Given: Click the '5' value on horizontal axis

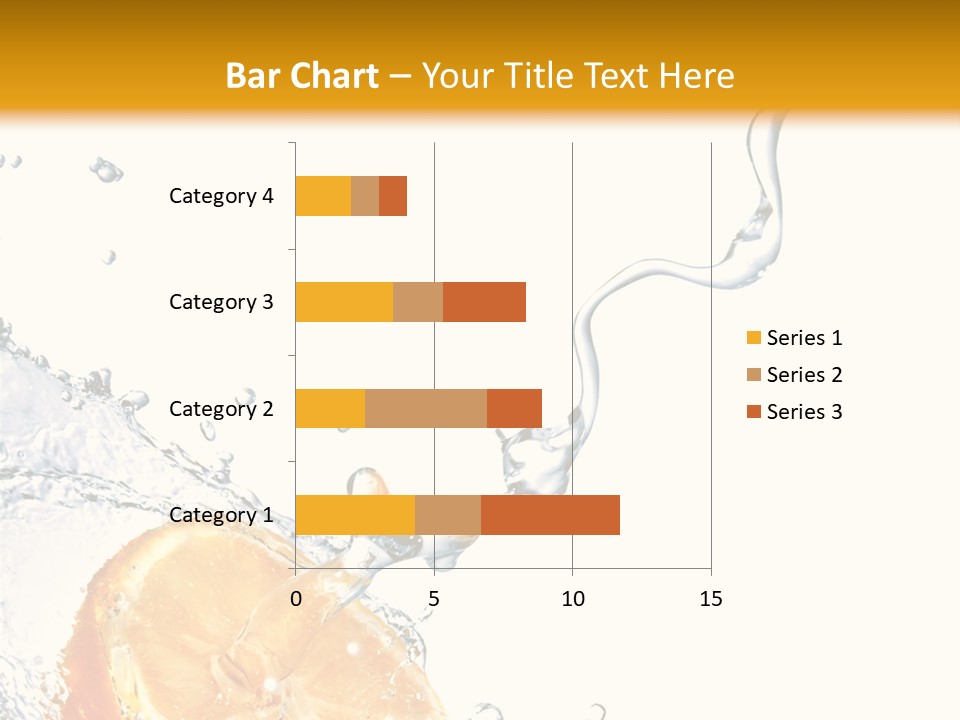Looking at the screenshot, I should click(434, 599).
